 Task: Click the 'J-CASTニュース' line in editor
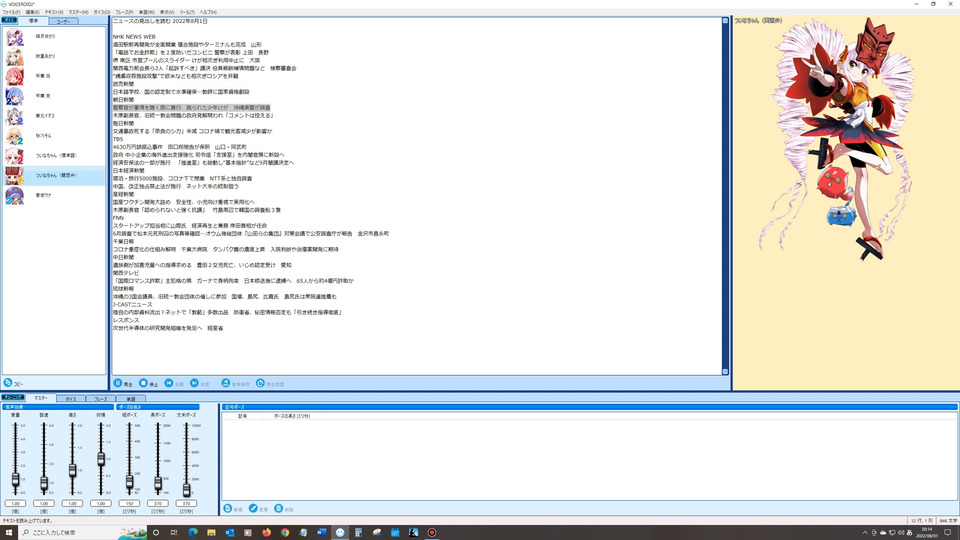[133, 304]
